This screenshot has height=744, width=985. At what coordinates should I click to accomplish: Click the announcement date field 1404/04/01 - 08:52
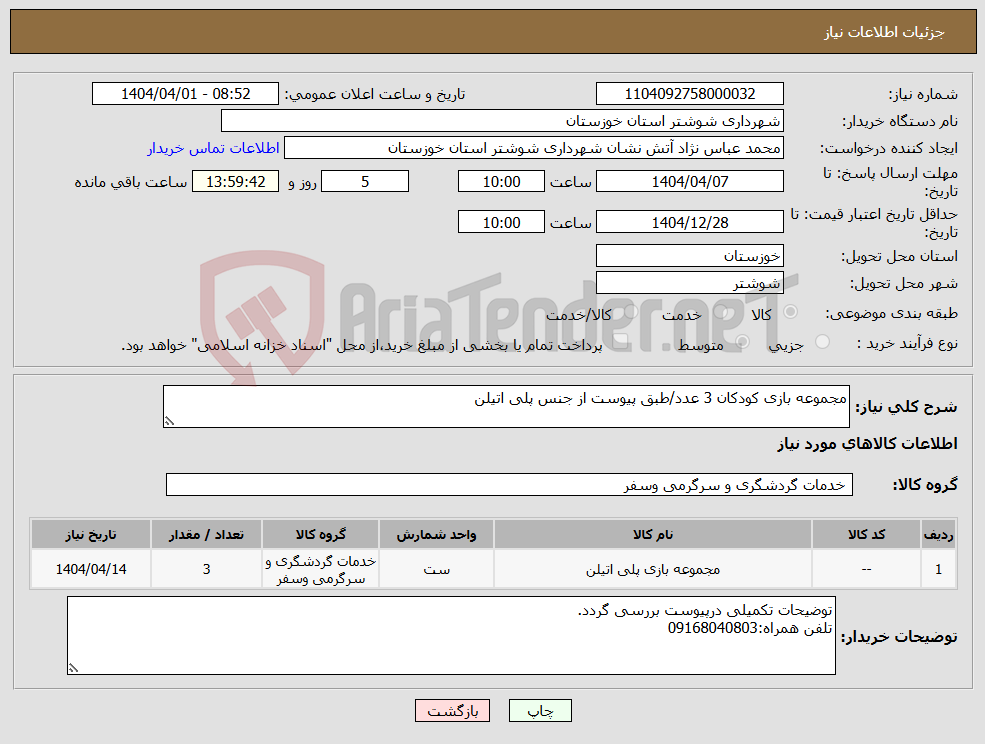pos(185,94)
